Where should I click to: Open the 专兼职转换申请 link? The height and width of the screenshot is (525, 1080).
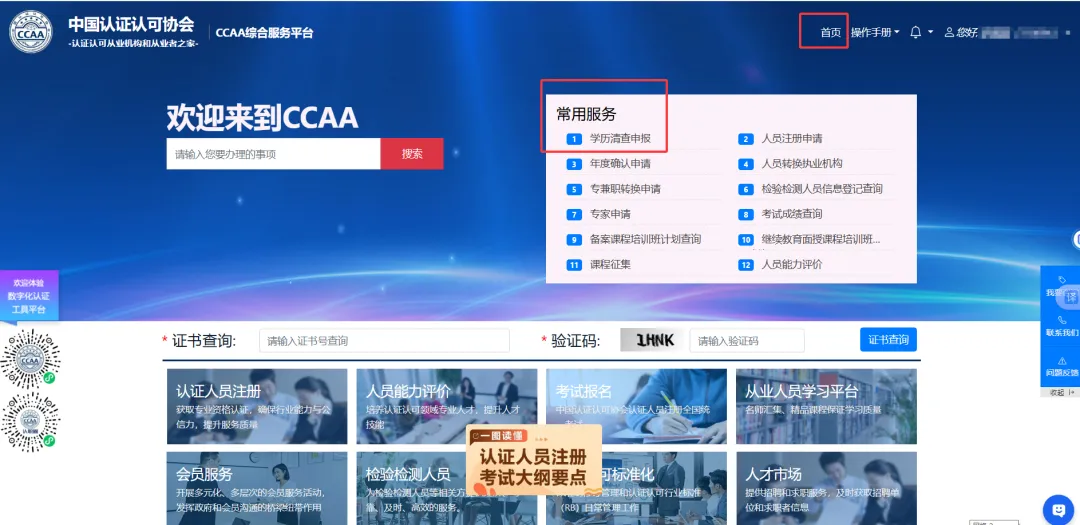[625, 189]
